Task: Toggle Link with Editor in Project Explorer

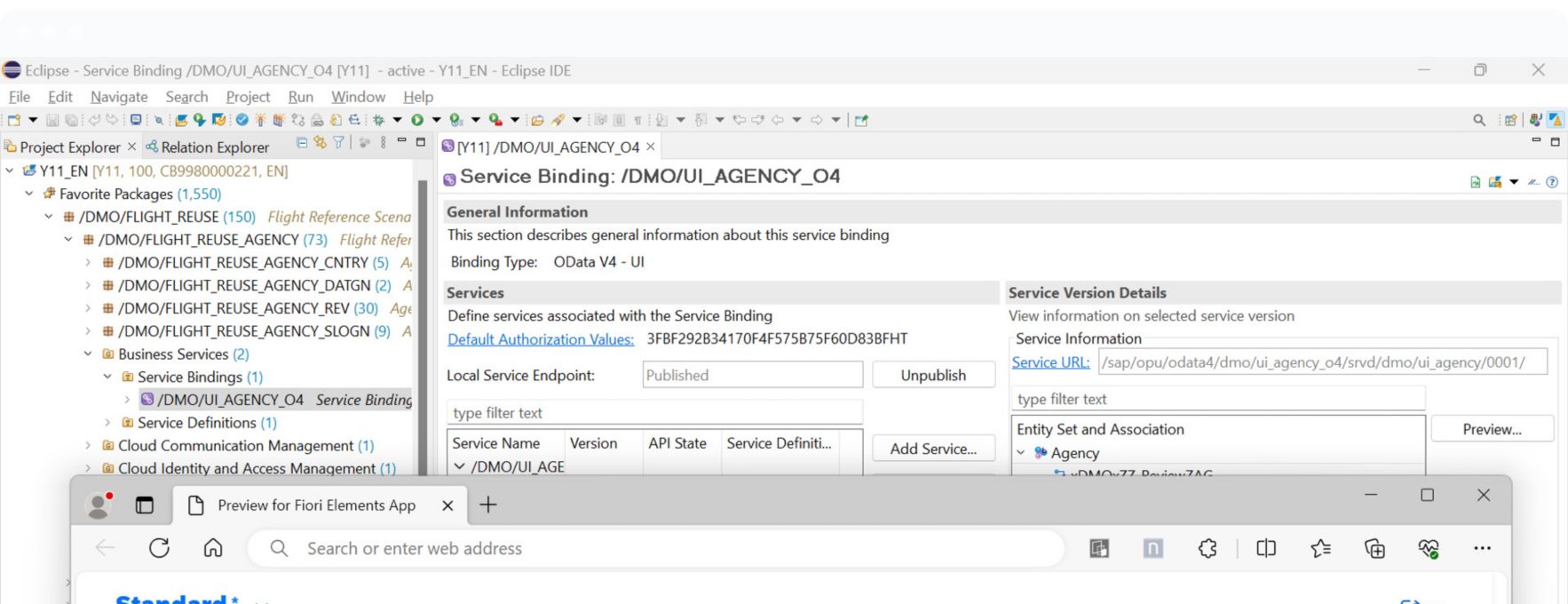Action: (x=320, y=143)
